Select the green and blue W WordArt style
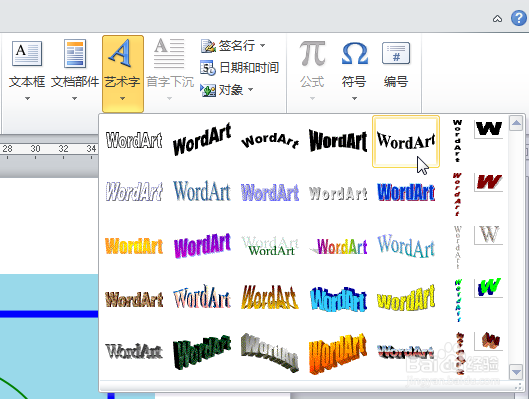The height and width of the screenshot is (399, 529). (489, 288)
